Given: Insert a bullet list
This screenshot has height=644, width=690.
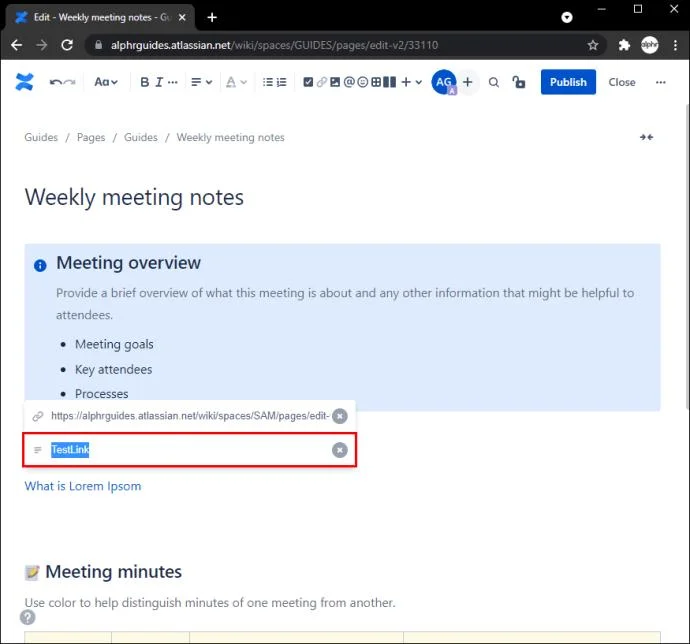Looking at the screenshot, I should [x=267, y=82].
